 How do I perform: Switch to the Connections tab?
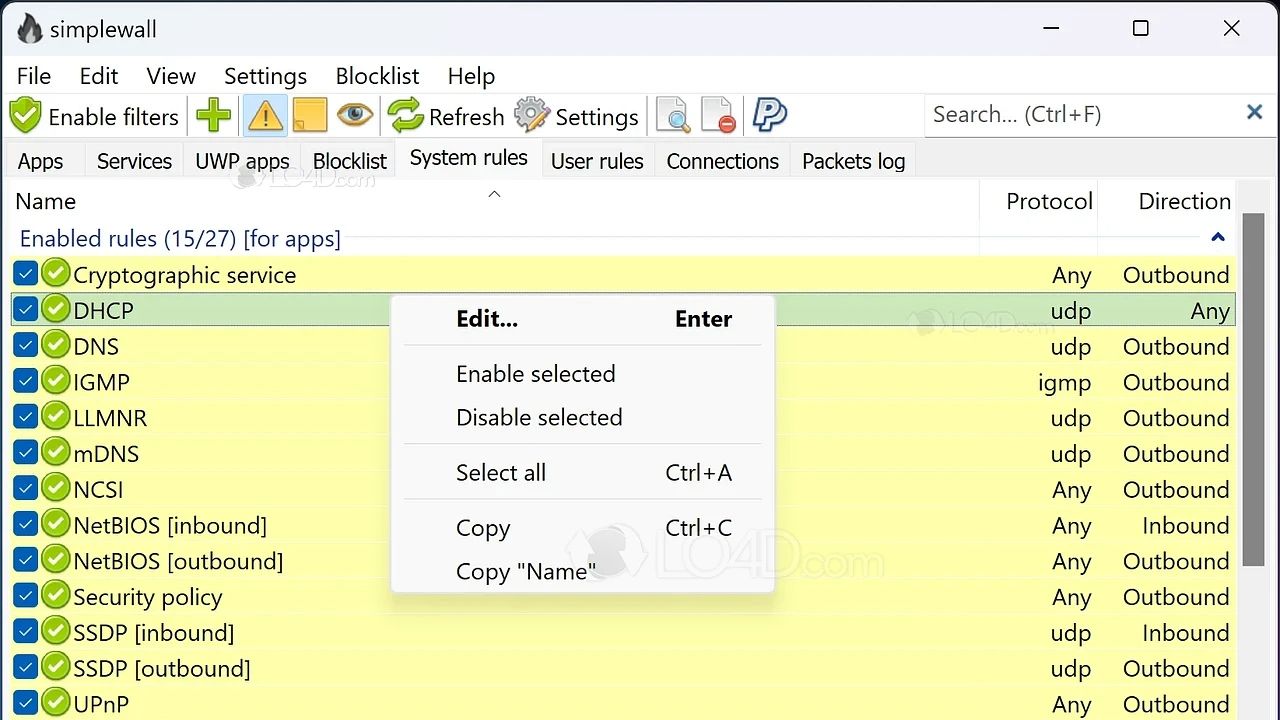pos(722,161)
